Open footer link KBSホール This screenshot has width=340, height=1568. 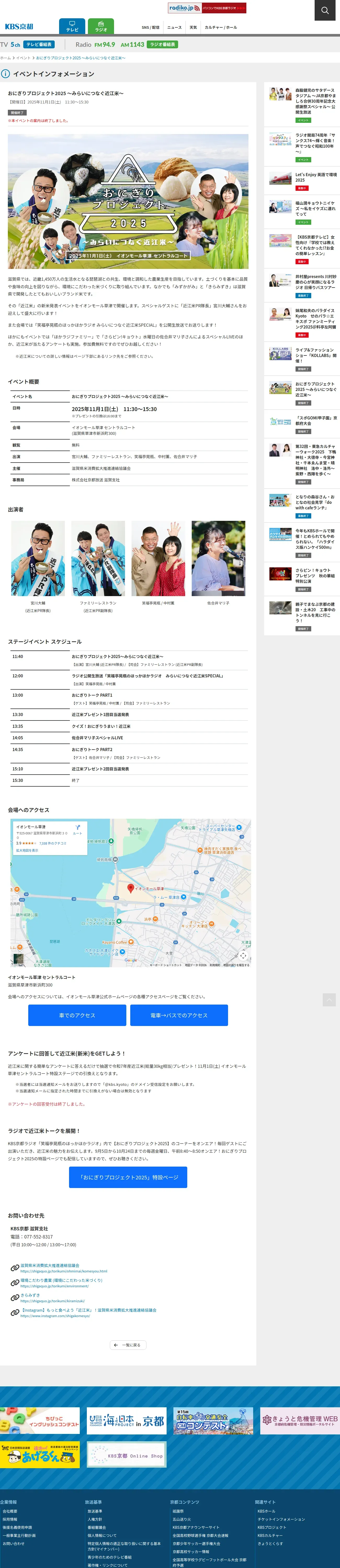[266, 1511]
